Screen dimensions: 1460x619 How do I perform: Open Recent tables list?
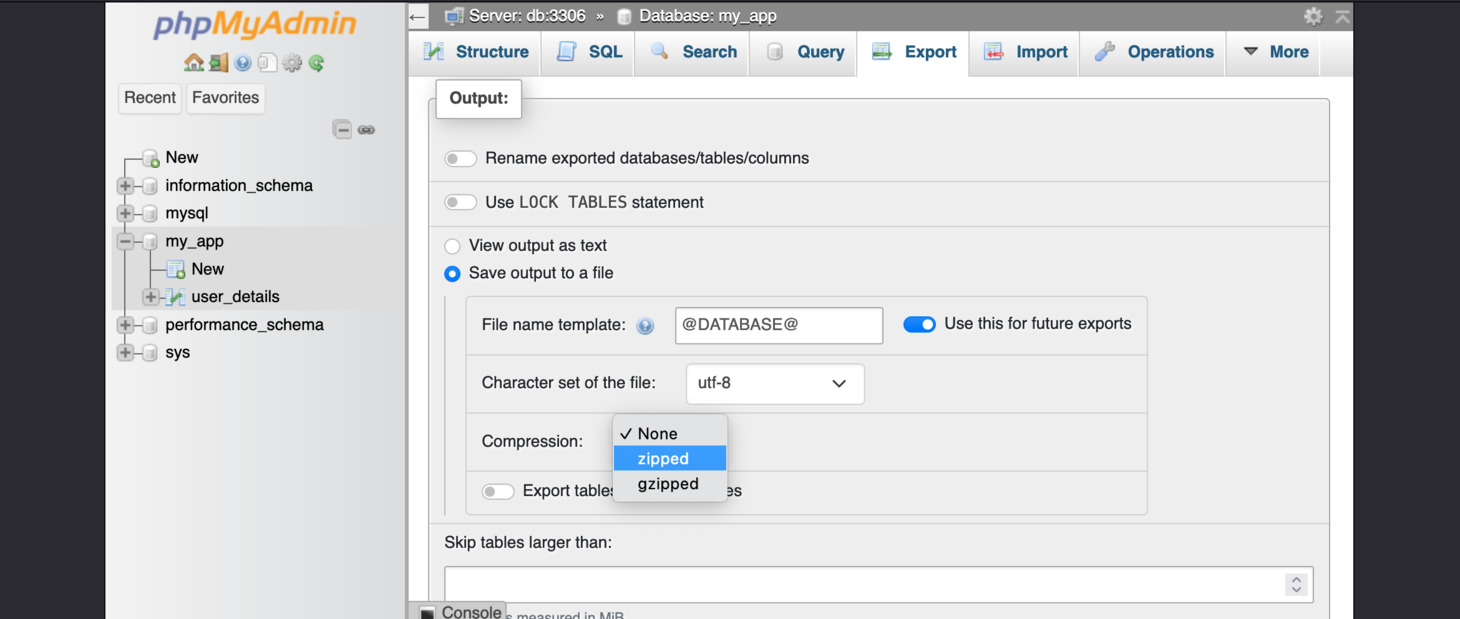coord(150,98)
